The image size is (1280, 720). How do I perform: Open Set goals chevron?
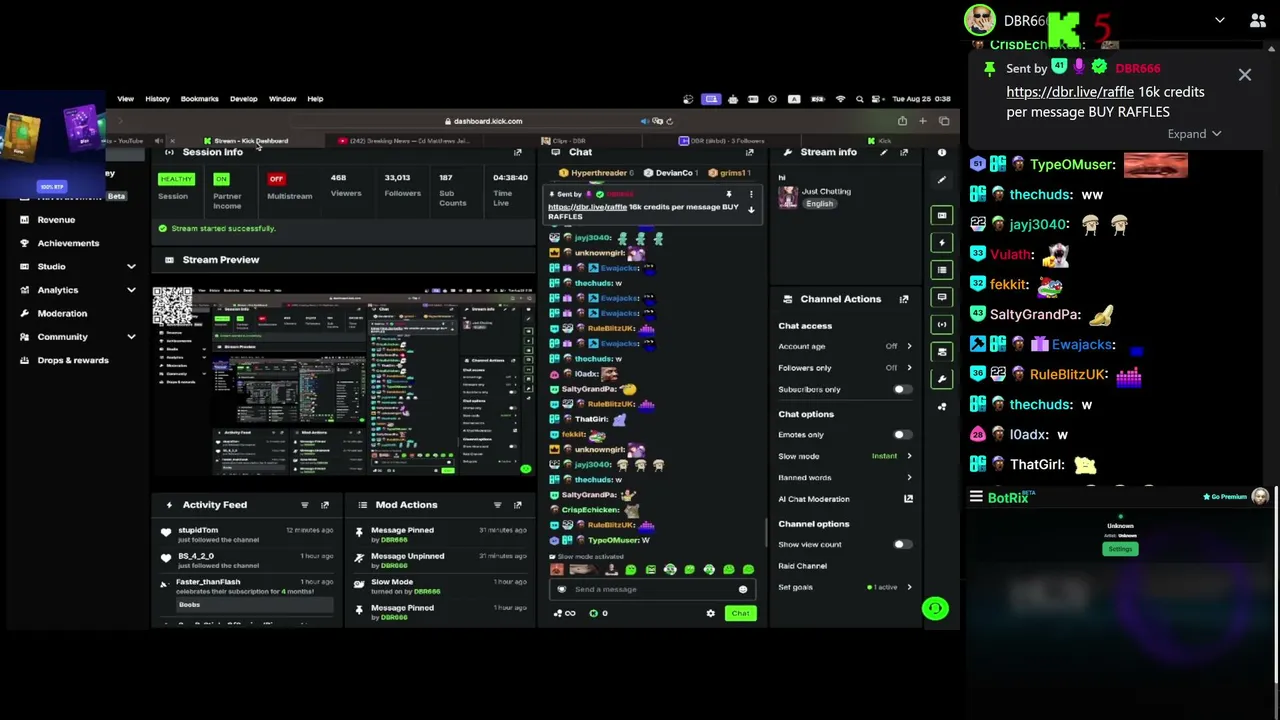[x=909, y=587]
